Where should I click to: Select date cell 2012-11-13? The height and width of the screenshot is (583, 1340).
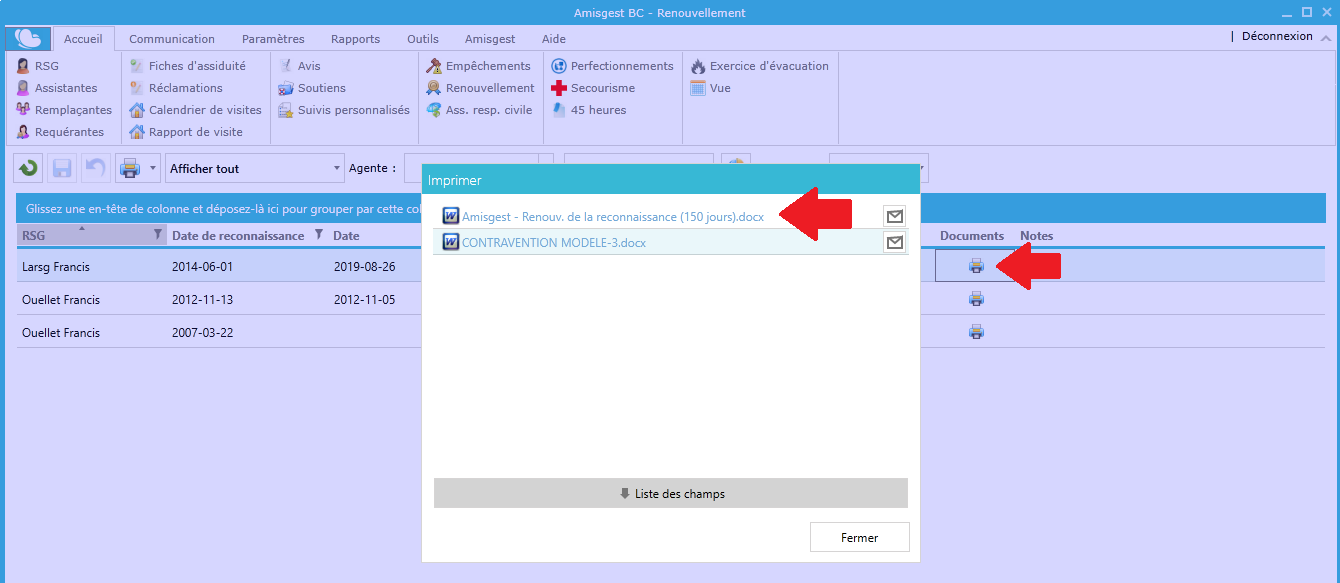(202, 300)
